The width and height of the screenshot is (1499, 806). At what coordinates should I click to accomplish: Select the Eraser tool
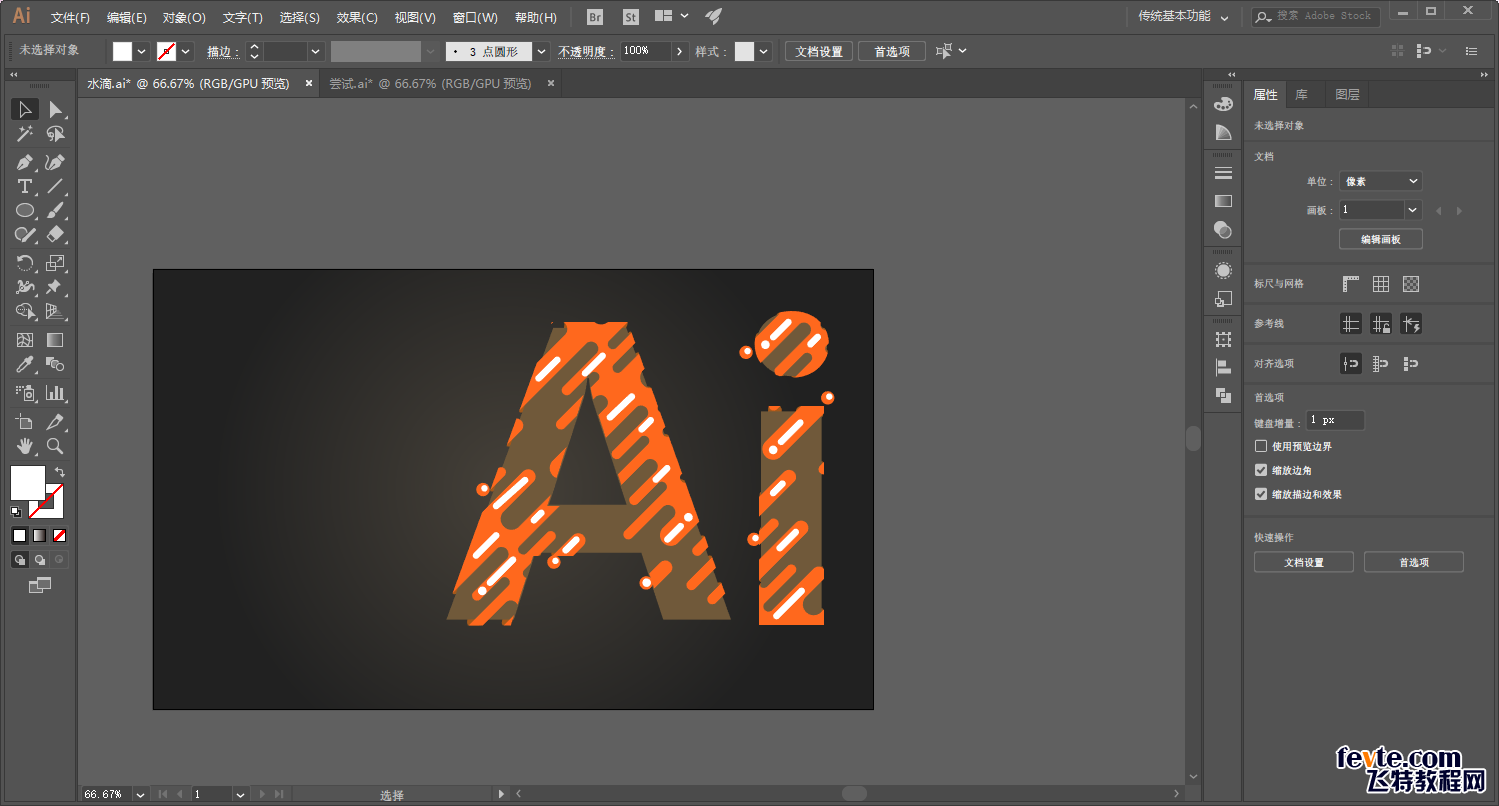(x=55, y=235)
